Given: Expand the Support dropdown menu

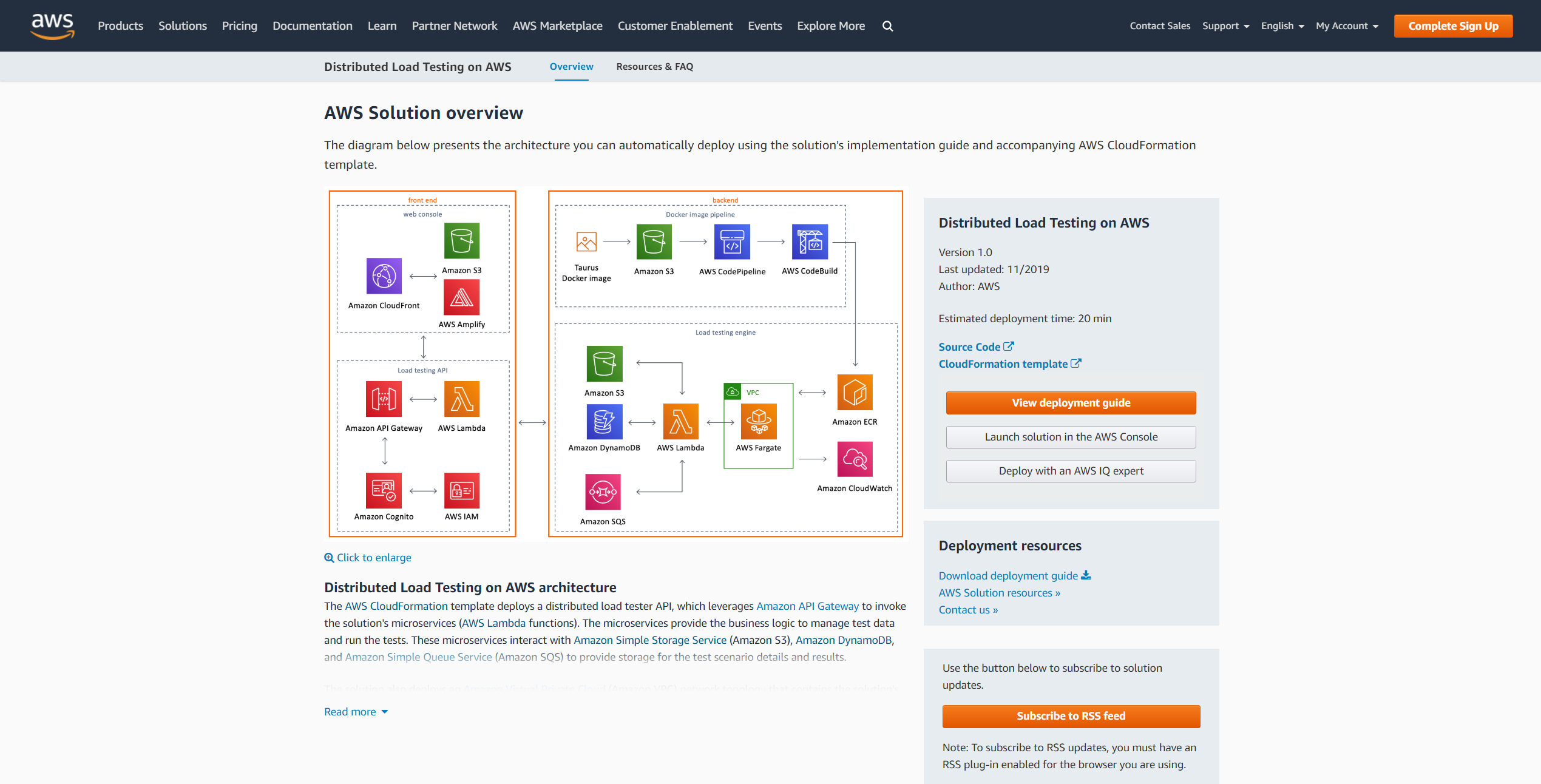Looking at the screenshot, I should [1225, 26].
